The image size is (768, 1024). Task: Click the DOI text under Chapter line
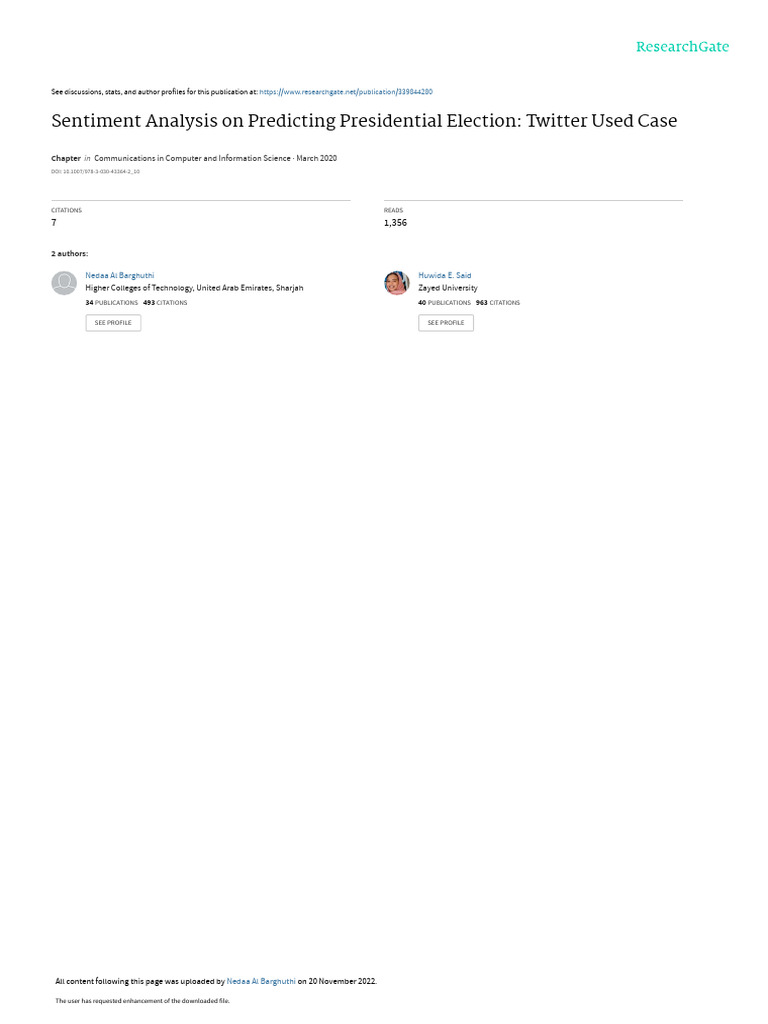[x=95, y=172]
